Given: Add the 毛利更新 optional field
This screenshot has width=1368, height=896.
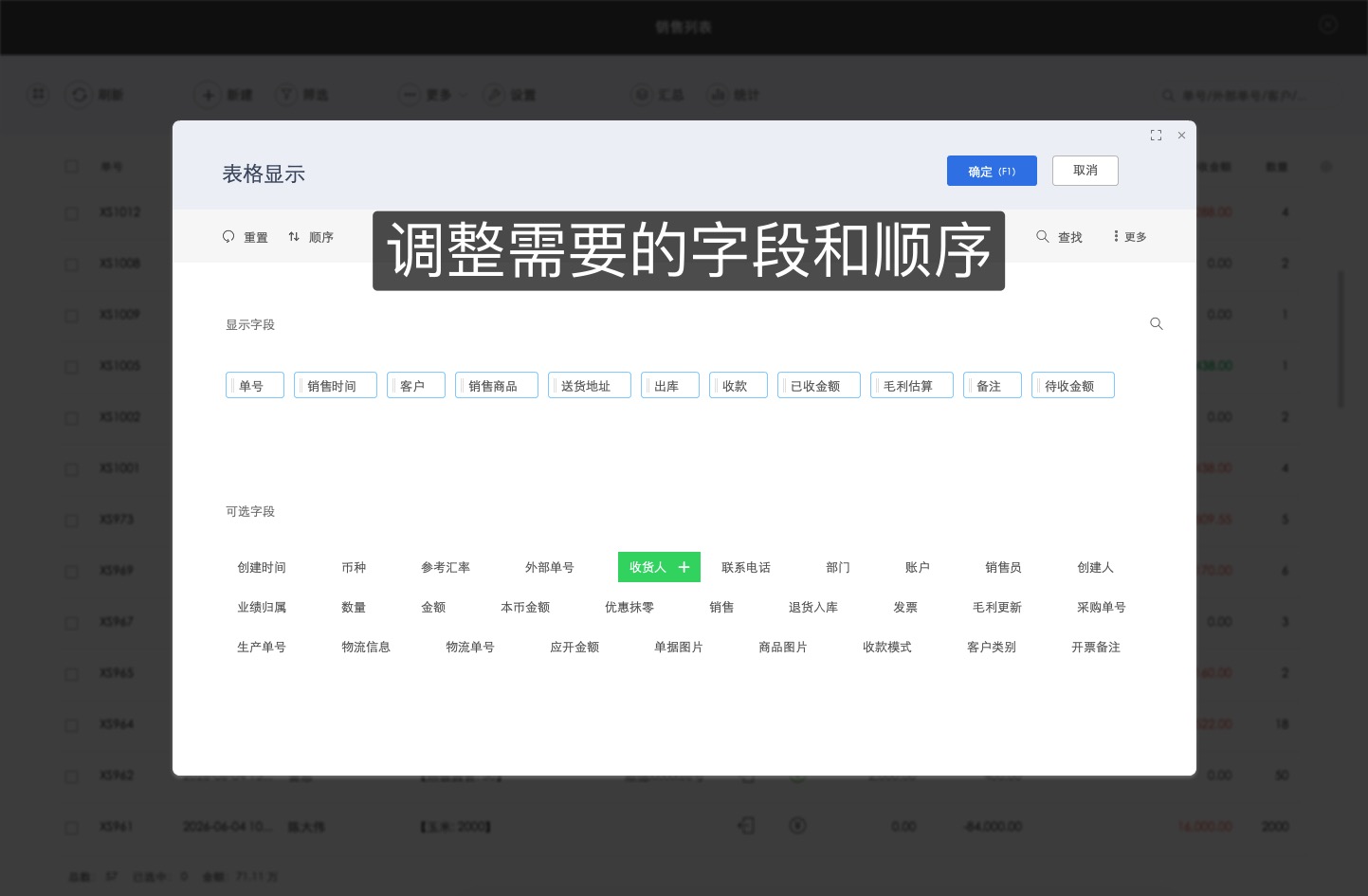Looking at the screenshot, I should (997, 607).
